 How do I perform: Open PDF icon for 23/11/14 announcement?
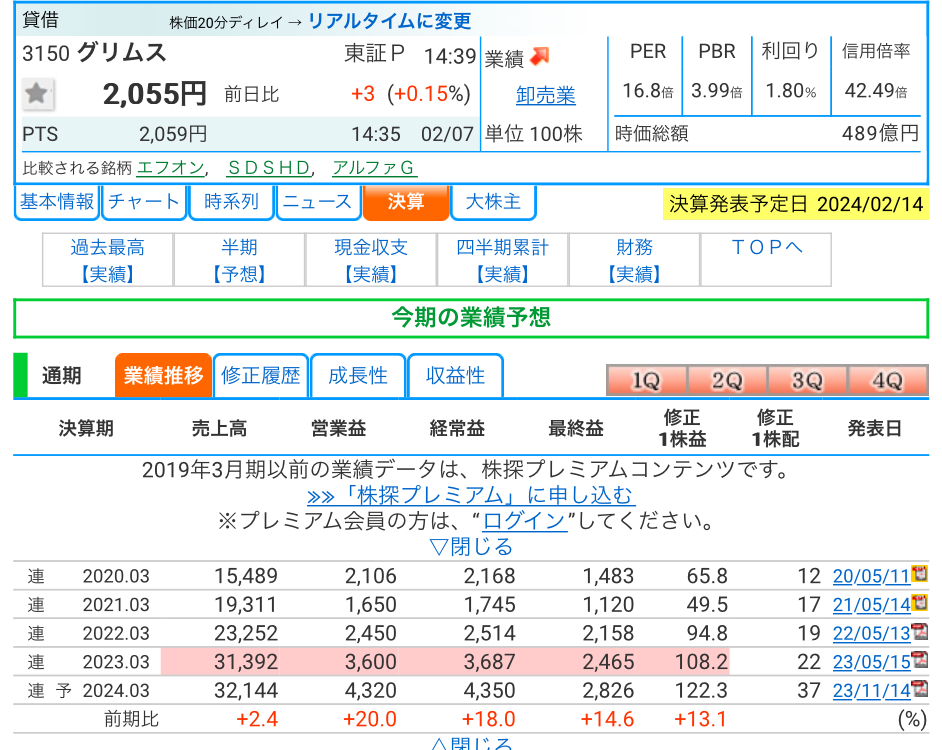pyautogui.click(x=919, y=689)
